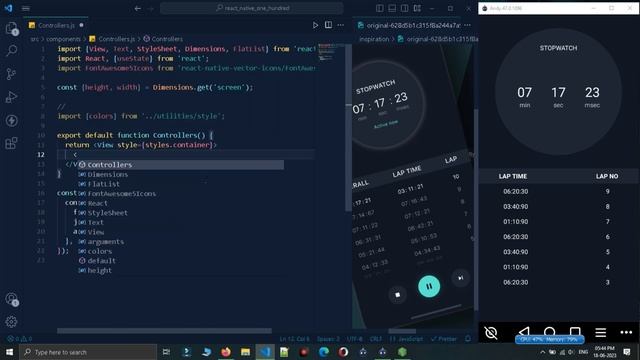Screen dimensions: 640x360
Task: Click the CRLF end-of-line status entry
Action: pos(376,339)
